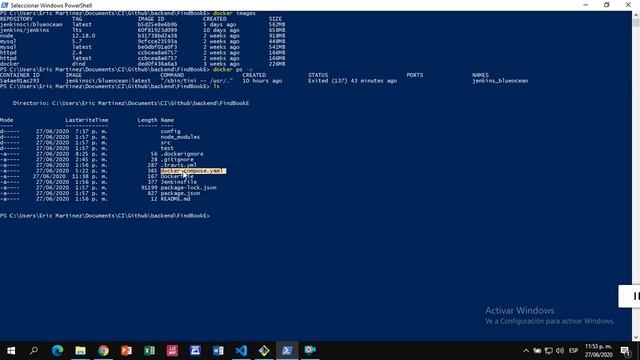Click the taskbar search magnifier icon

pyautogui.click(x=34, y=350)
